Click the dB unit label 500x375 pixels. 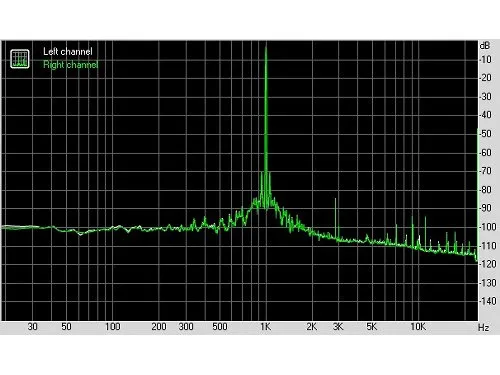pos(485,45)
